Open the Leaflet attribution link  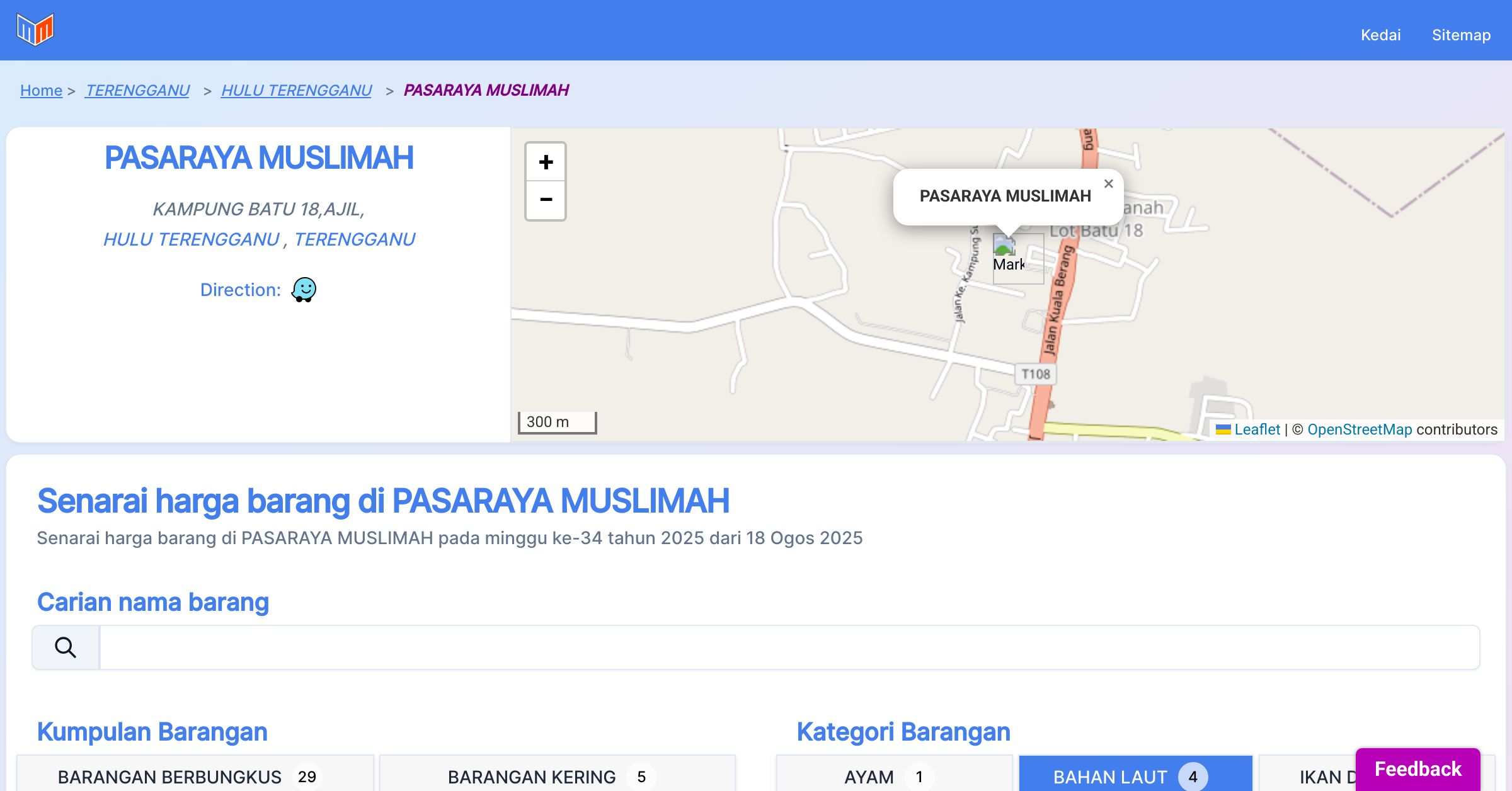point(1257,430)
